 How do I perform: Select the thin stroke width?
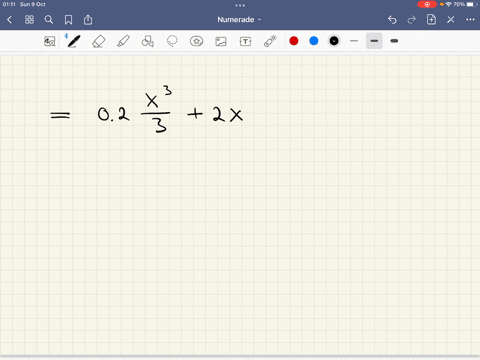354,41
